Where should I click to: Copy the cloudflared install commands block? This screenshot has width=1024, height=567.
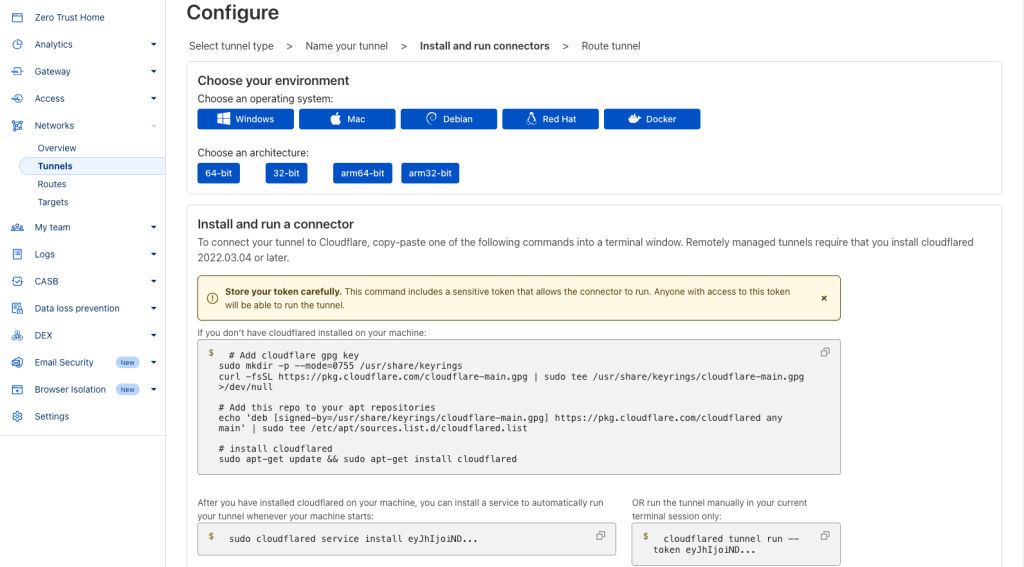pos(825,352)
